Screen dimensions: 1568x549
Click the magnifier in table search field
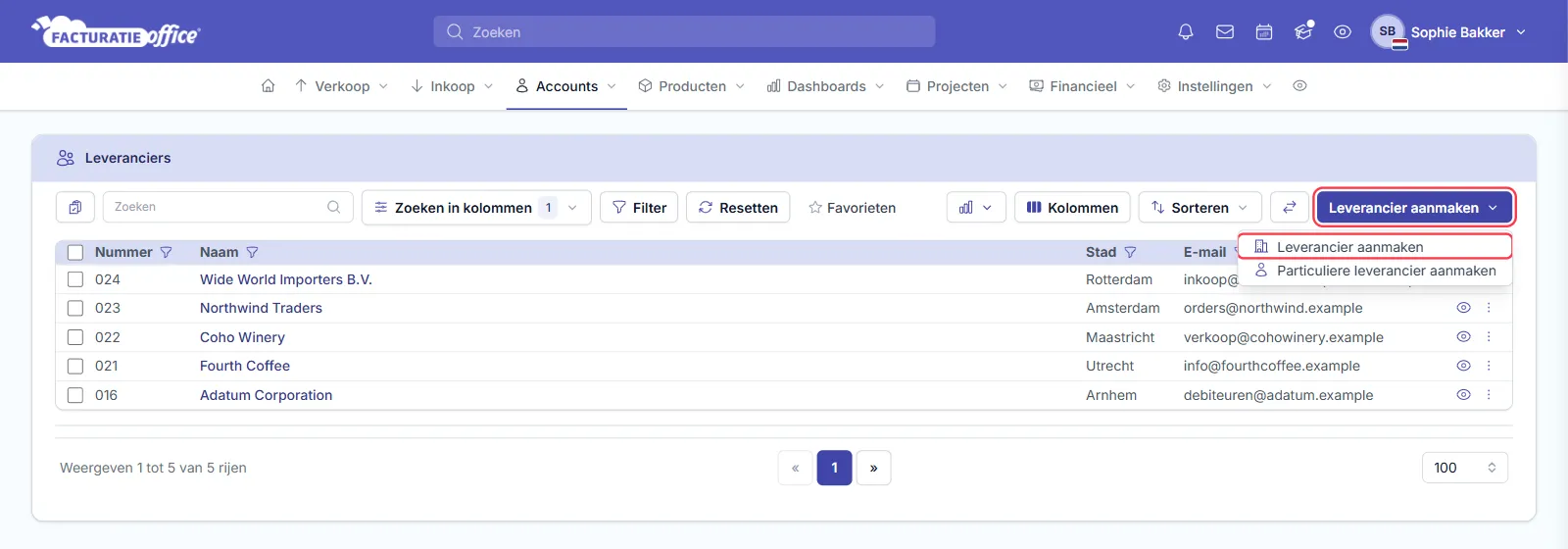point(333,207)
